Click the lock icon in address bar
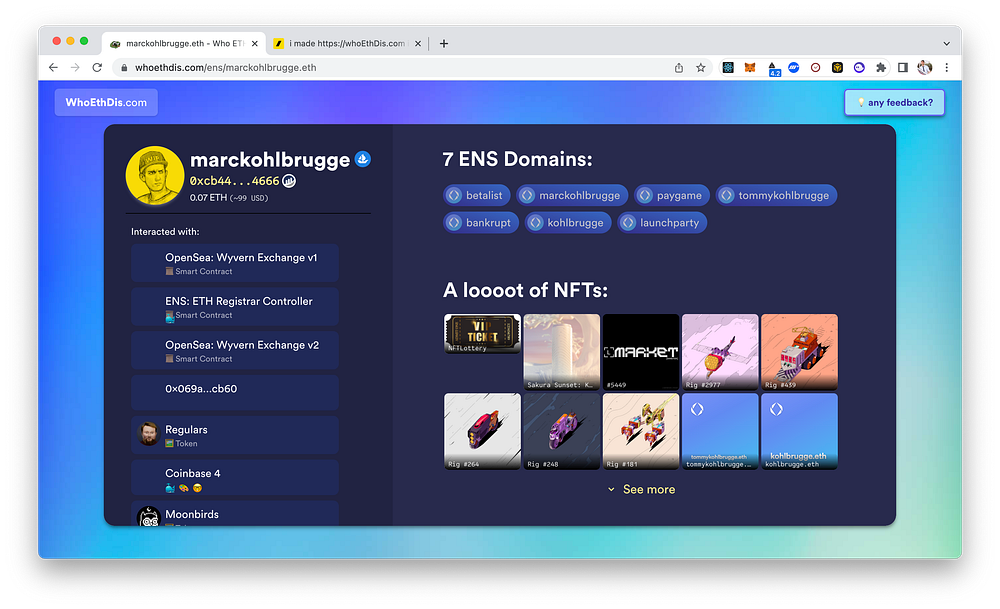1000x609 pixels. (124, 68)
